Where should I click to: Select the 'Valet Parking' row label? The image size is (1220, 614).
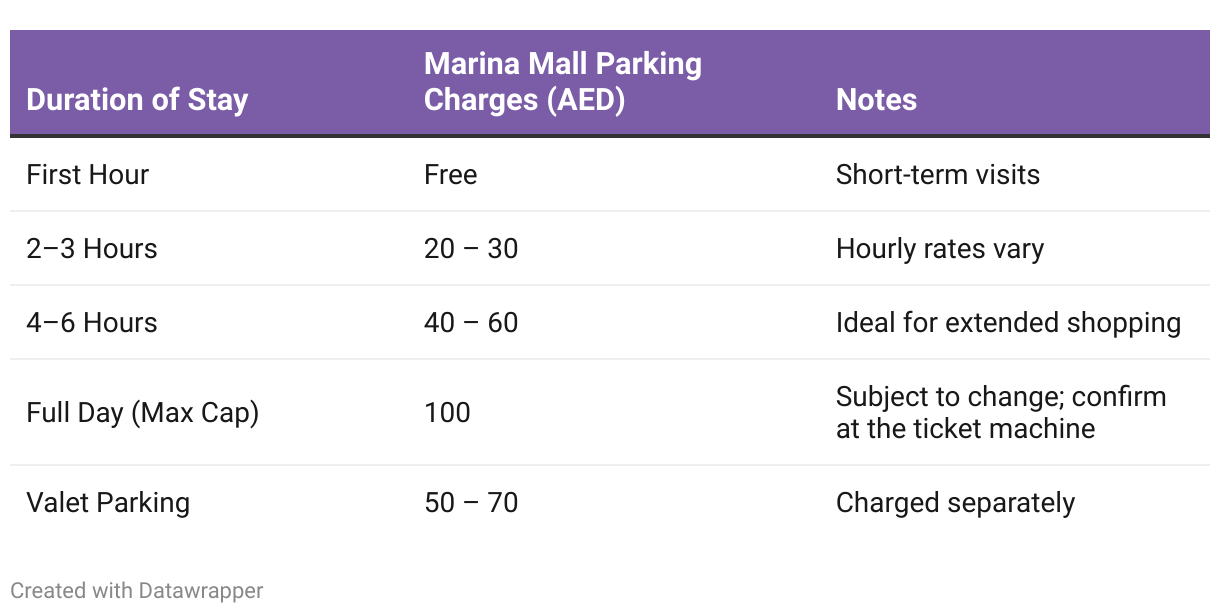coord(108,502)
